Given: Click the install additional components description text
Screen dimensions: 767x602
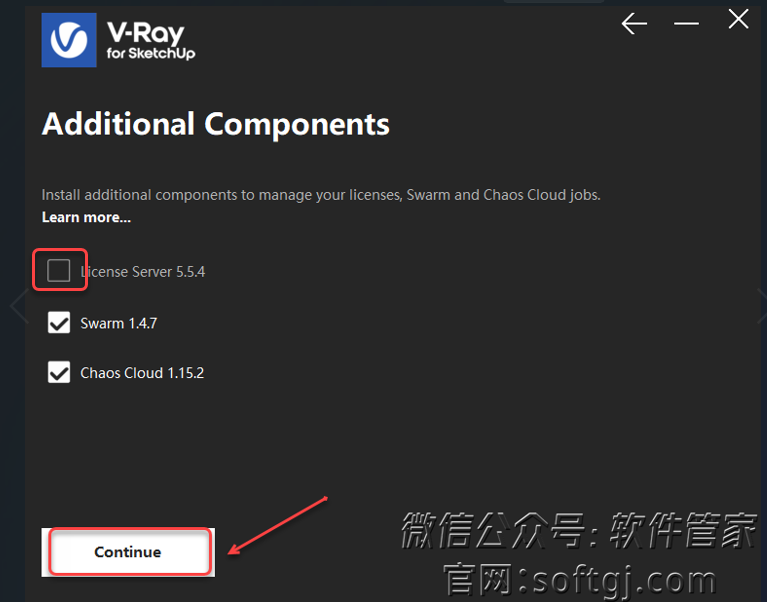Looking at the screenshot, I should (x=320, y=195).
